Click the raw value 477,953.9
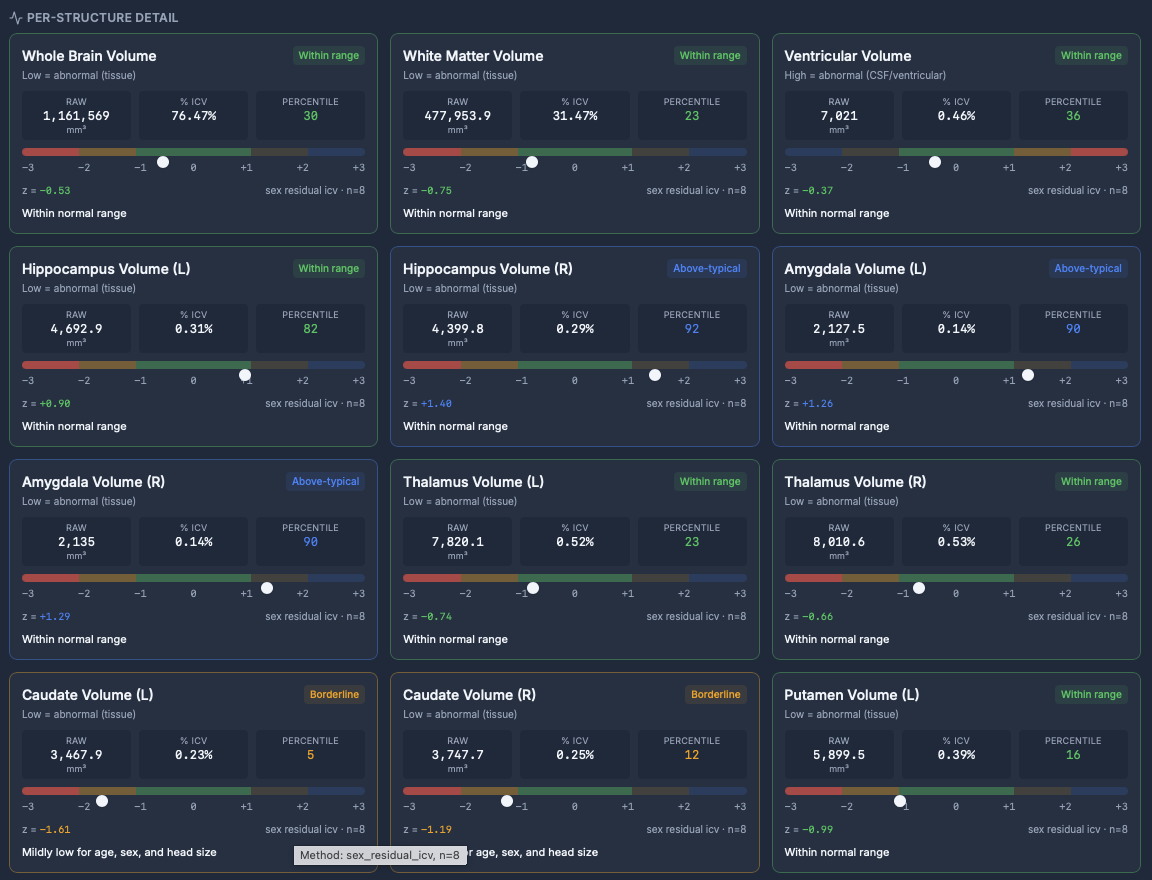 point(458,116)
